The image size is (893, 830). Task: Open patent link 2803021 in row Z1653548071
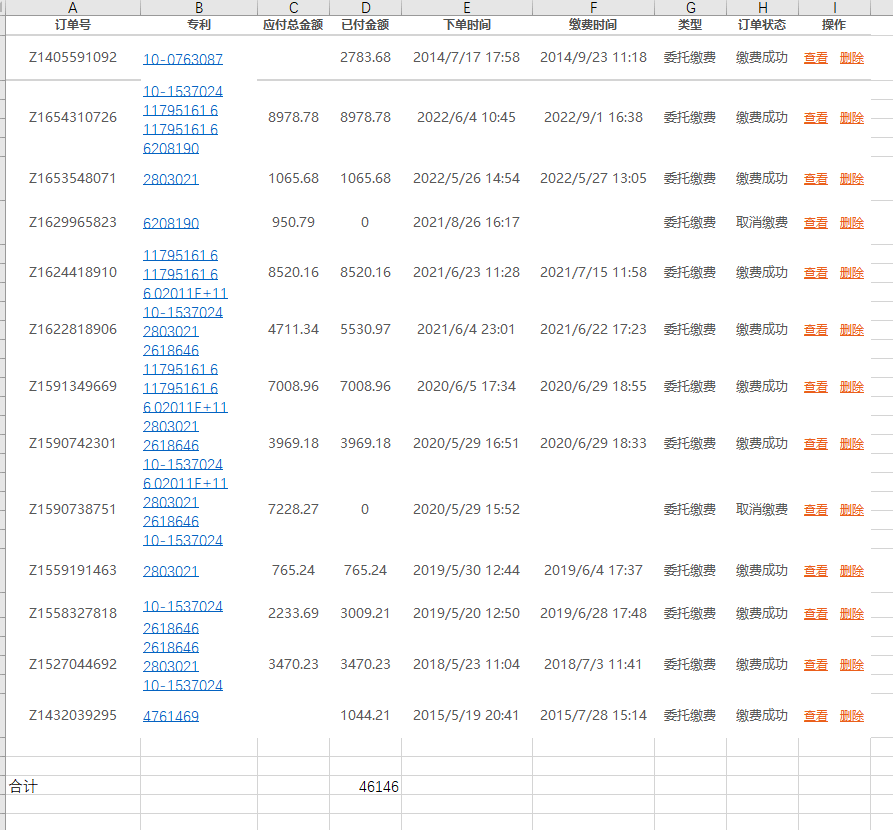point(171,179)
